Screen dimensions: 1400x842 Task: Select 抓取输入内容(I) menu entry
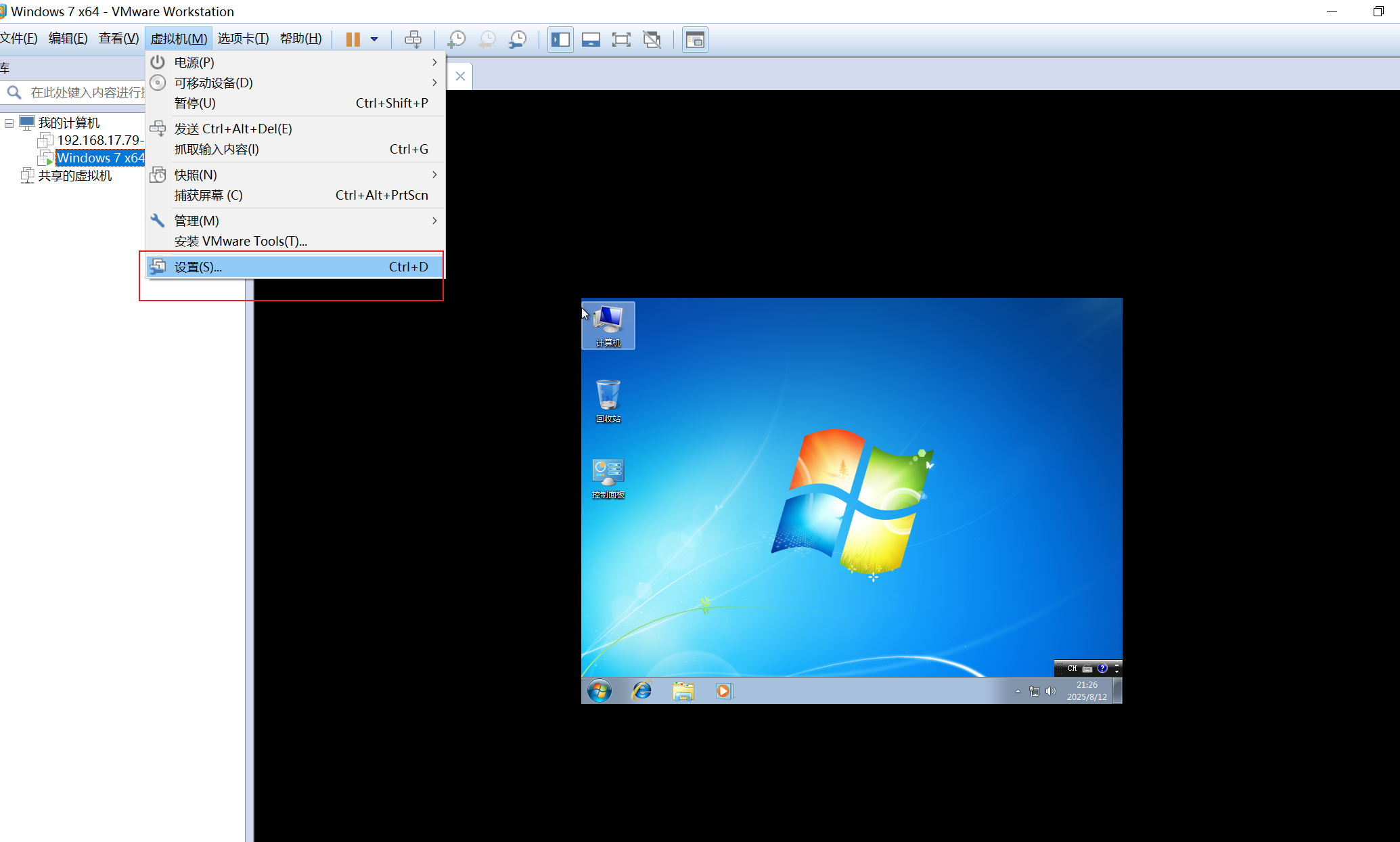click(296, 149)
